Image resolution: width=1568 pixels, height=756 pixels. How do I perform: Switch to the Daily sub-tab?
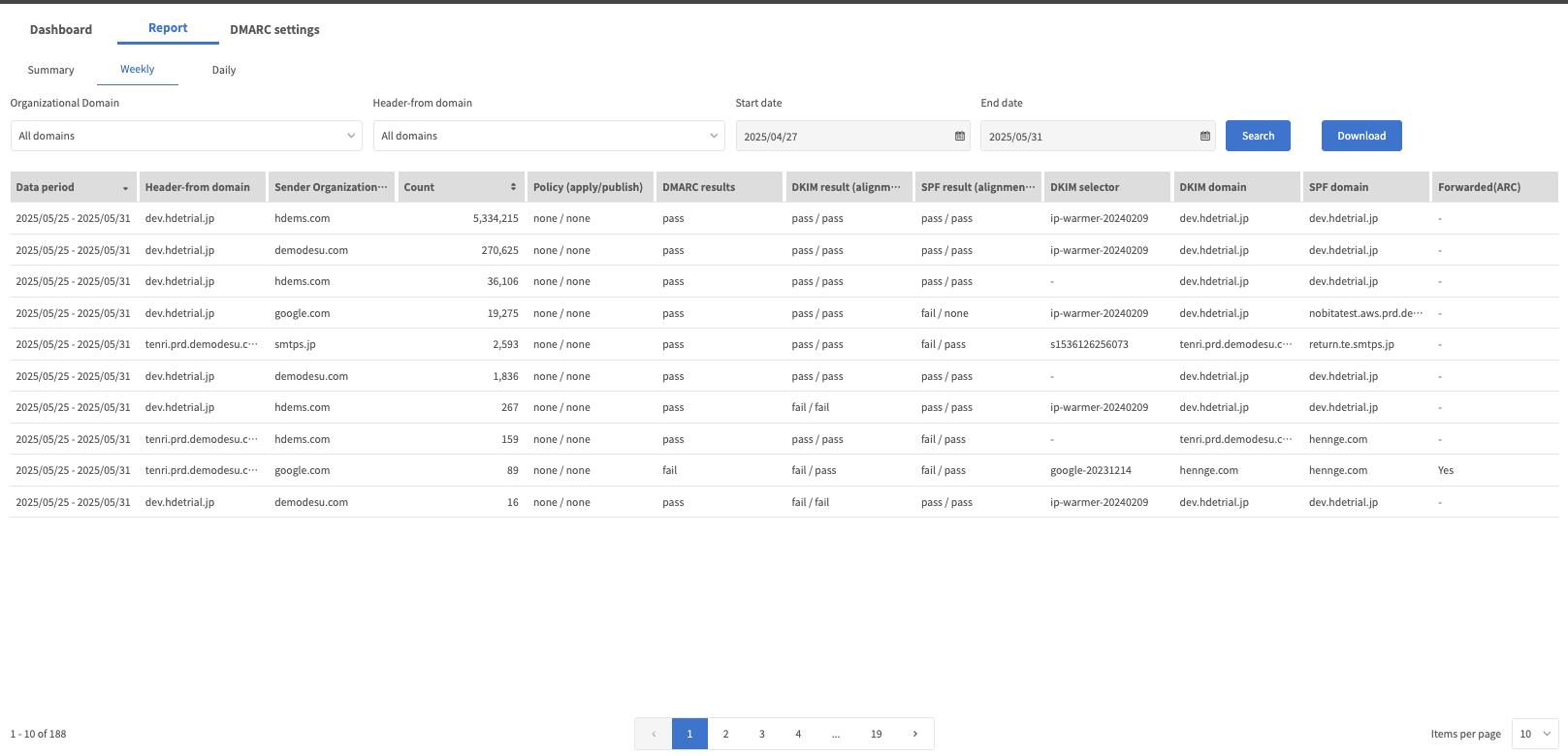click(x=224, y=70)
